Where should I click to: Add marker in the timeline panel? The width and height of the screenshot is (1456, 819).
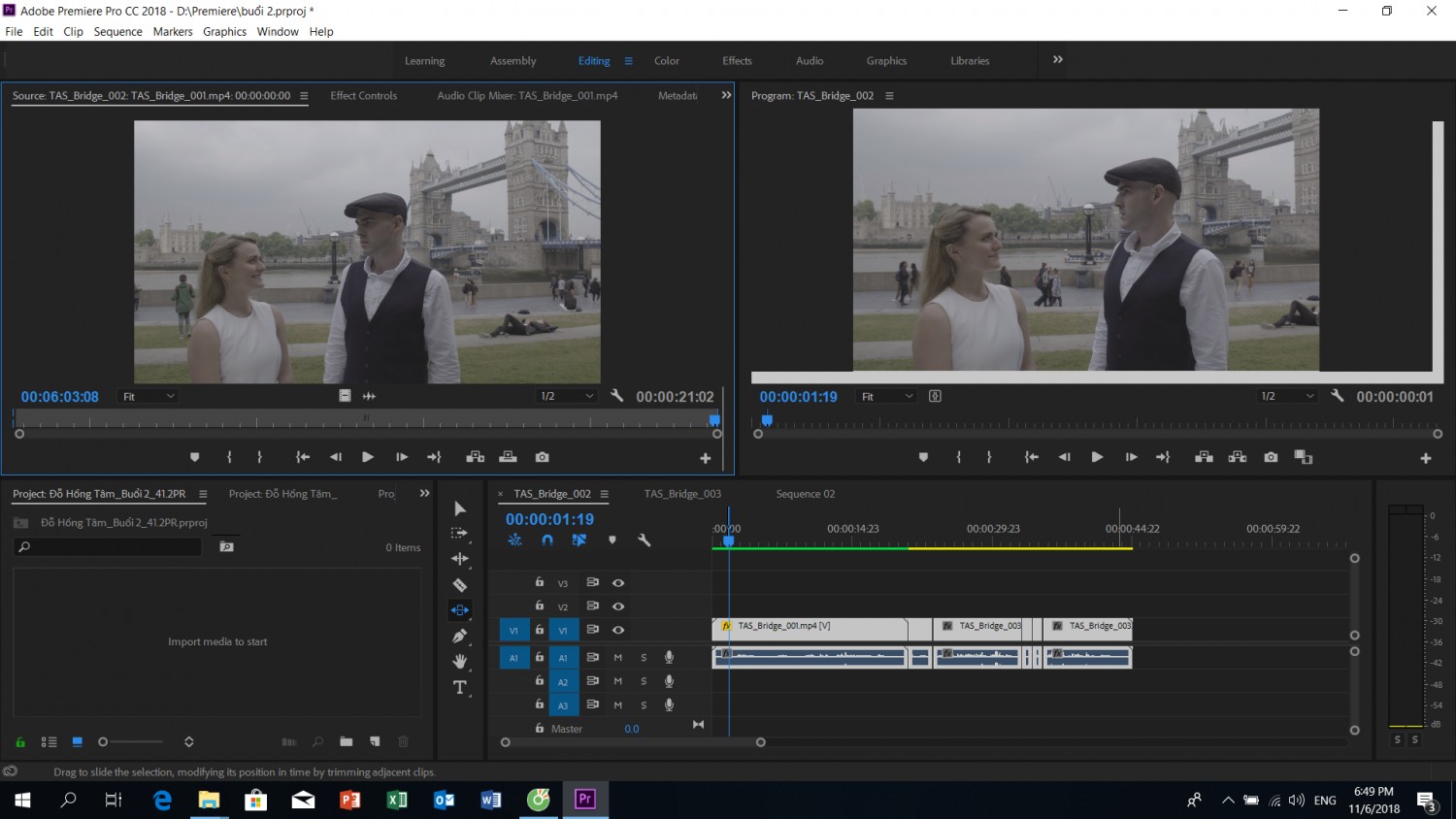click(x=612, y=541)
